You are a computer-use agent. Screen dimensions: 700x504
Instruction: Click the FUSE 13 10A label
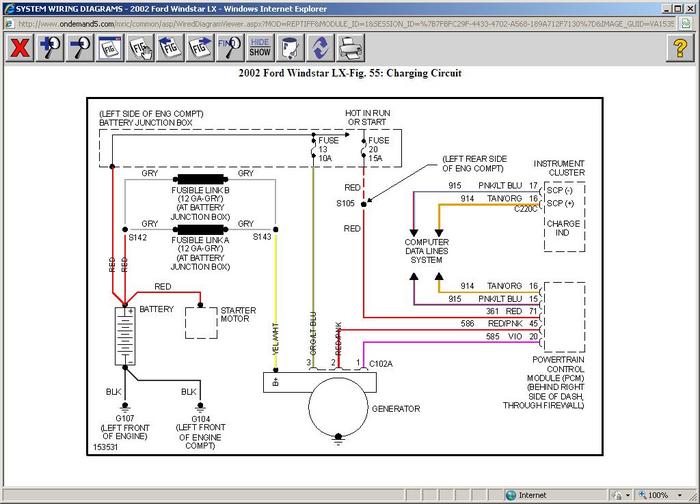(x=328, y=149)
